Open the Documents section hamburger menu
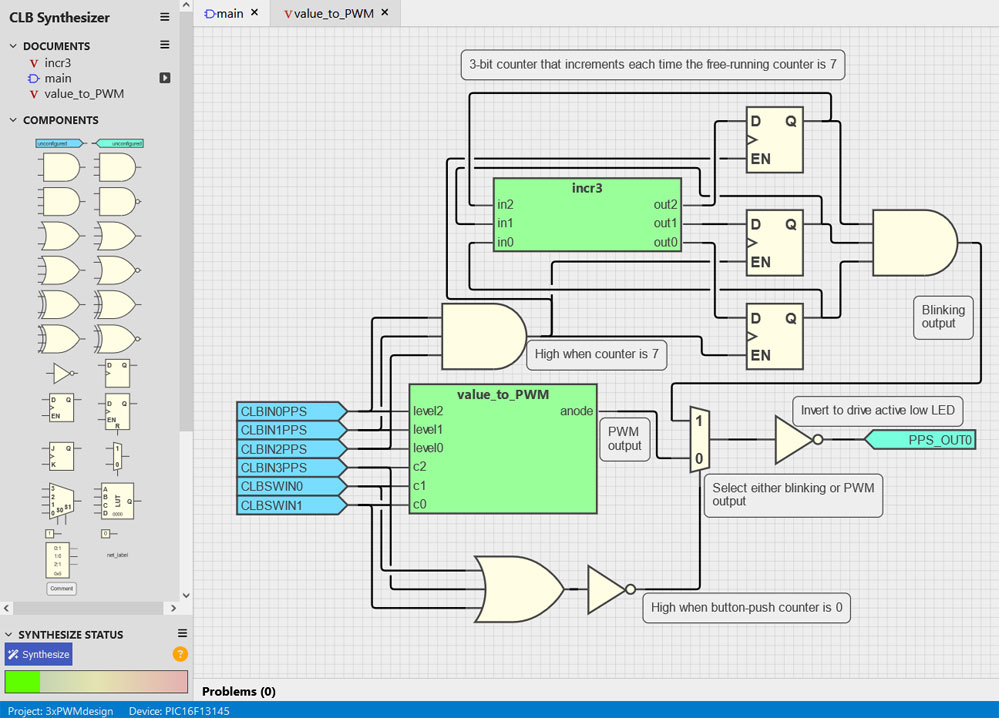Viewport: 999px width, 718px height. [165, 45]
